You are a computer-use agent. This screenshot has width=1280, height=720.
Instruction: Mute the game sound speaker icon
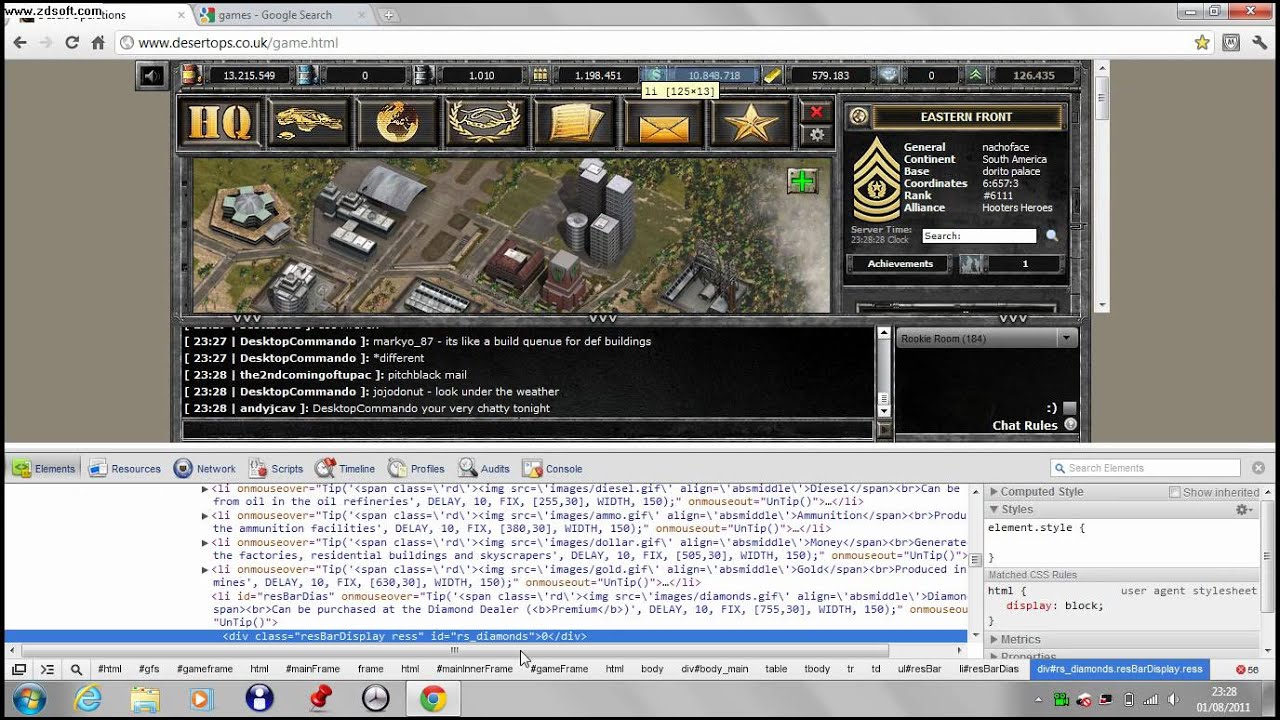click(x=152, y=76)
